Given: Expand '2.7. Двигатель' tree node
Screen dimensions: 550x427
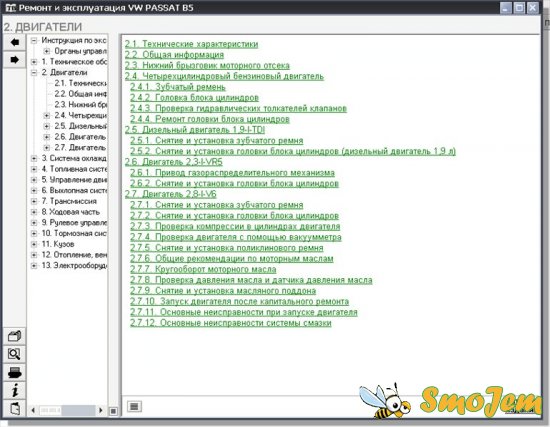Looking at the screenshot, I should [x=47, y=148].
